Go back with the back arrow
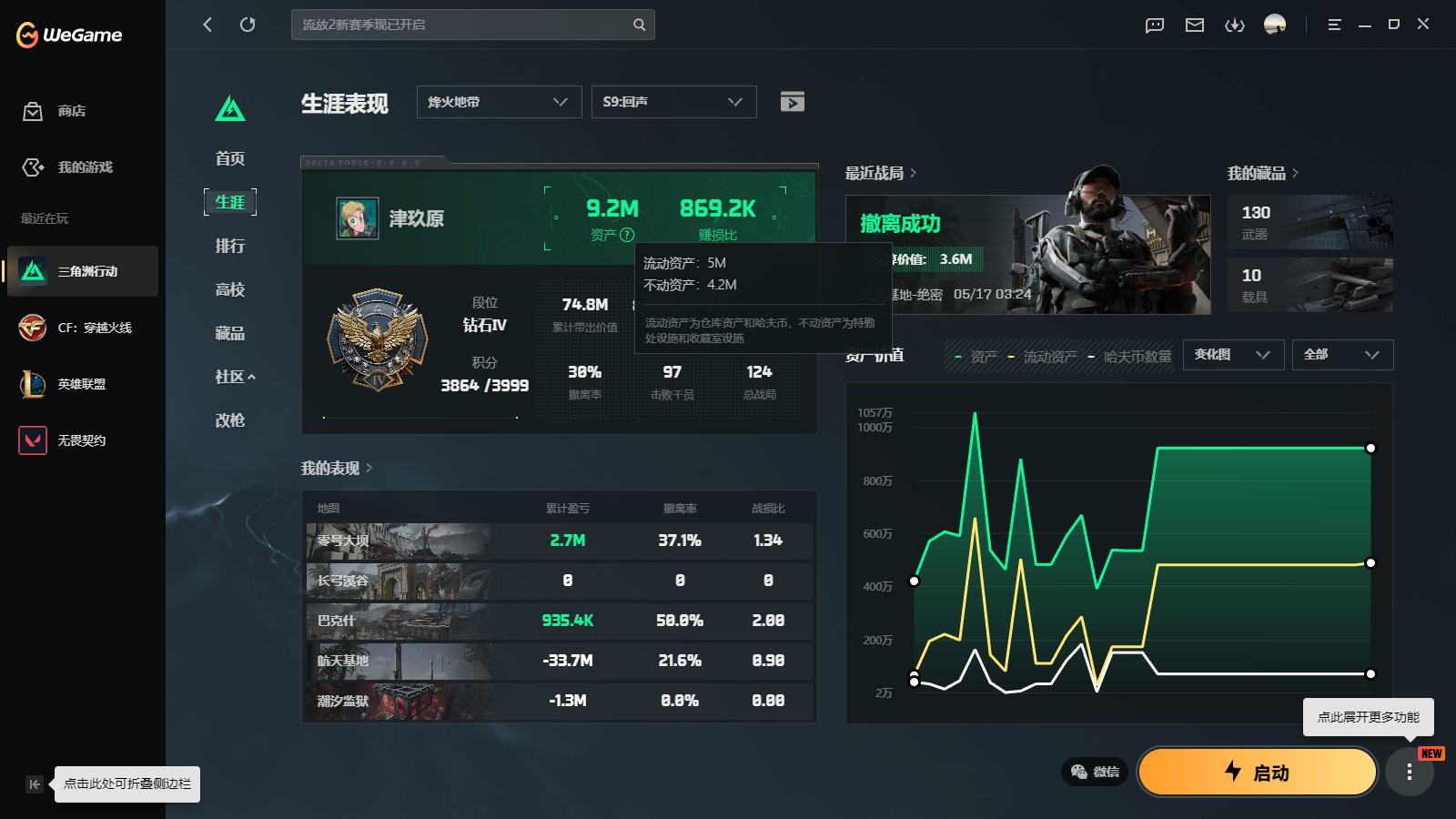The image size is (1456, 819). coord(207,25)
